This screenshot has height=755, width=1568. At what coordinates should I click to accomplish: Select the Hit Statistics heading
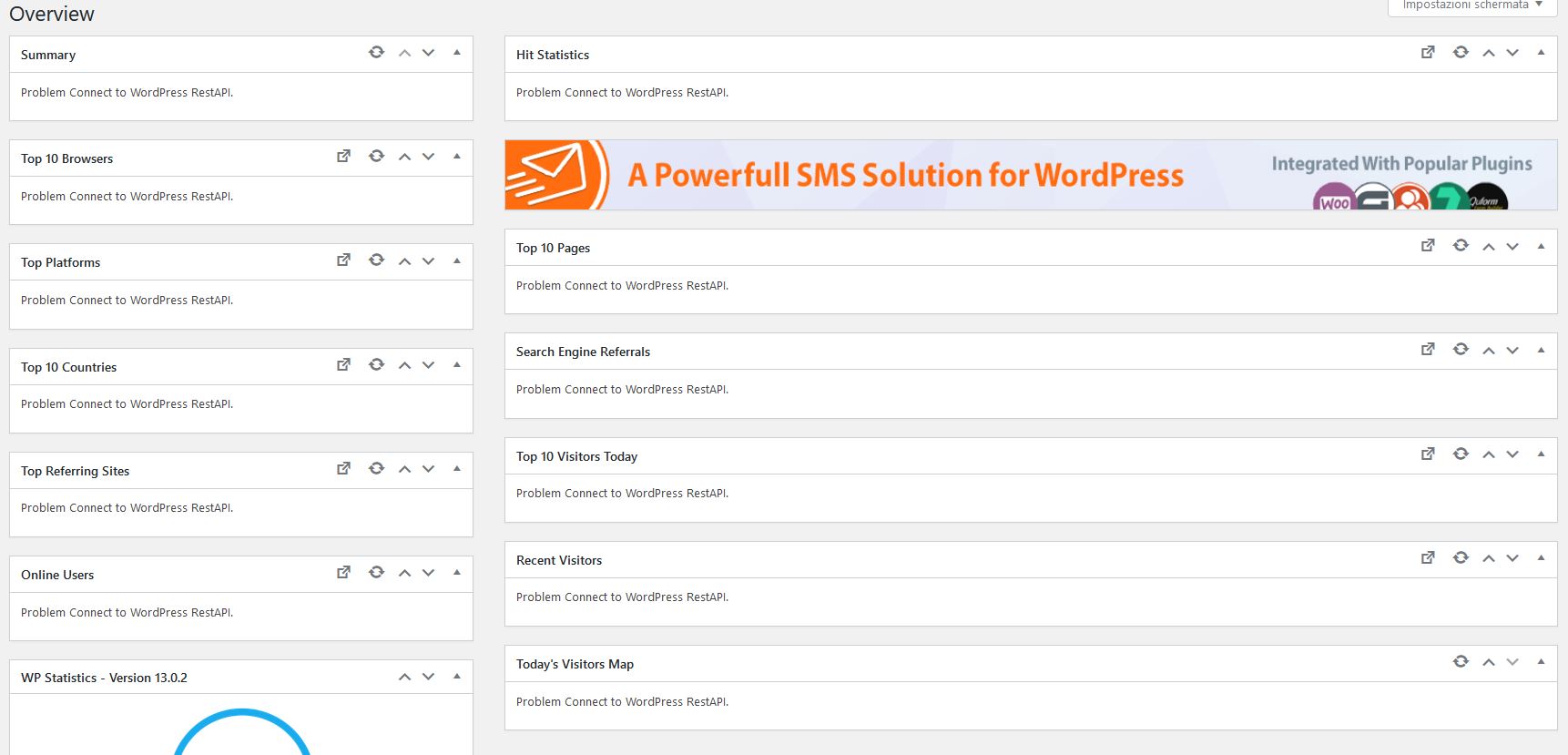coord(553,55)
